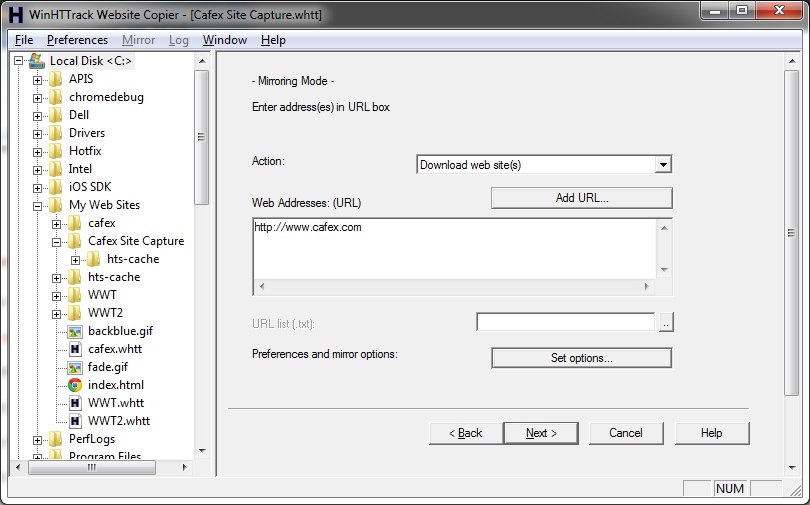Click the WWT.whtt HTTrack project icon

coord(75,403)
